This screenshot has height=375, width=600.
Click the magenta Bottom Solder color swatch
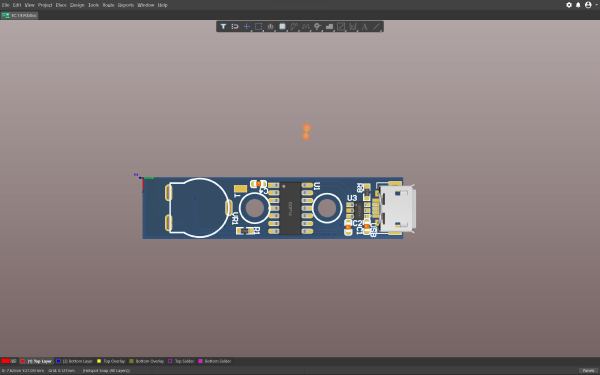click(x=200, y=361)
